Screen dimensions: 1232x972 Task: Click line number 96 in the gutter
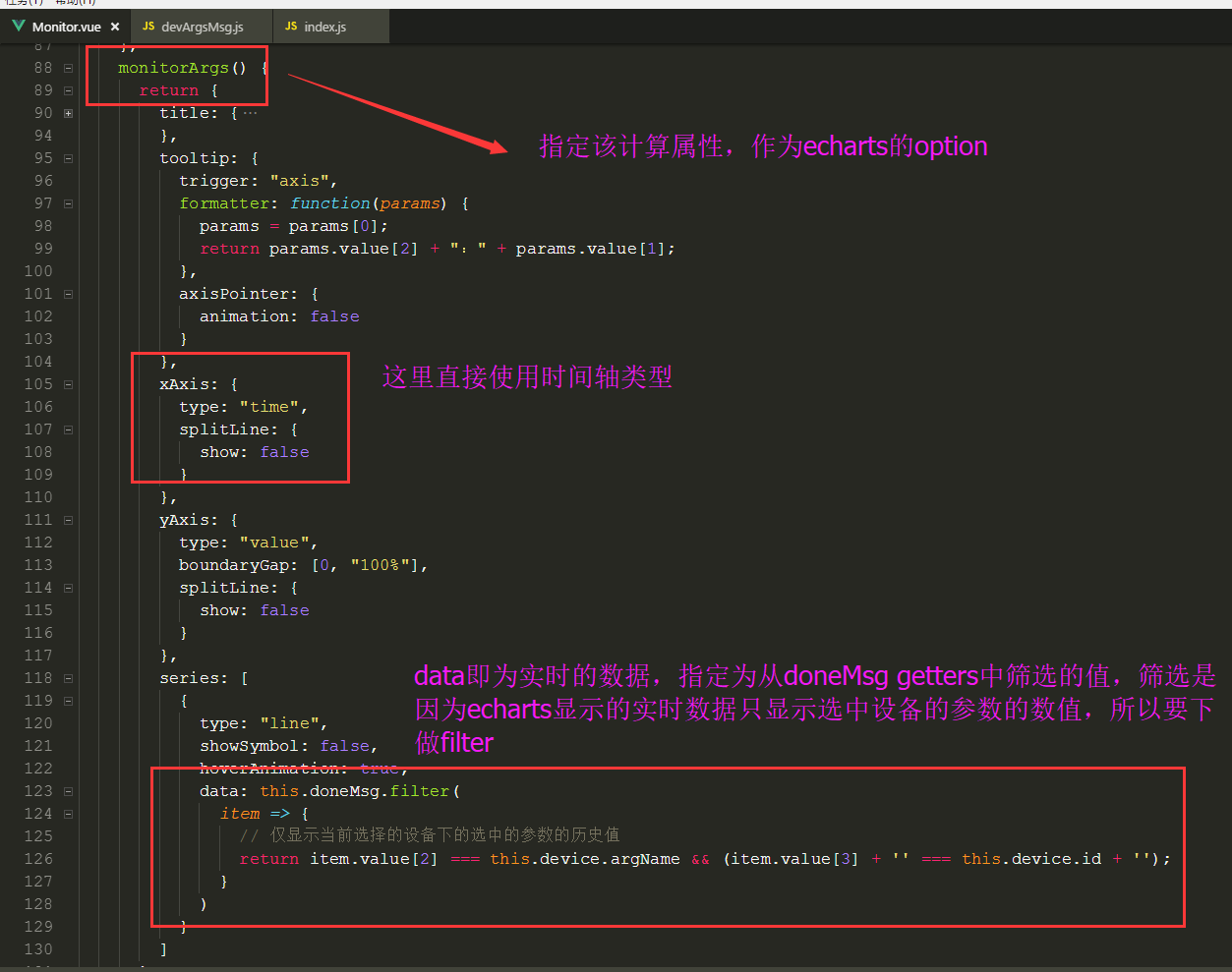(43, 181)
